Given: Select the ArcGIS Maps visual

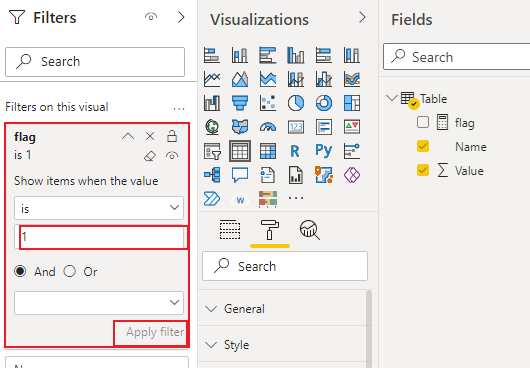Looking at the screenshot, I should [x=323, y=175].
